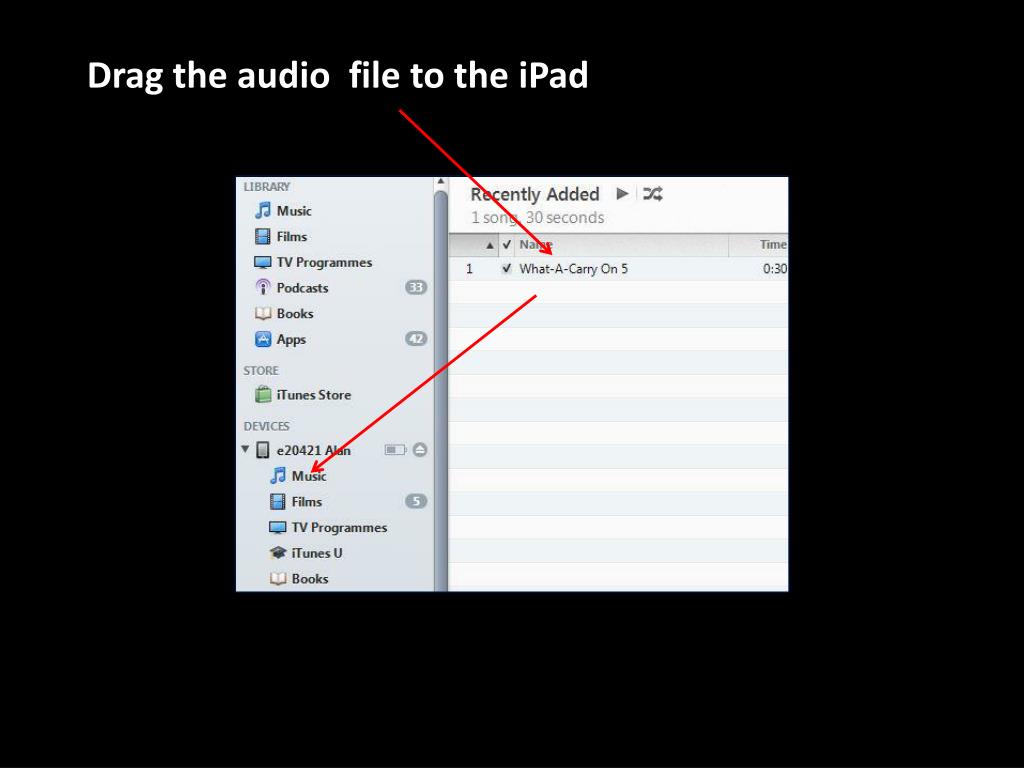This screenshot has height=768, width=1024.
Task: Open Films in the Library section
Action: [x=281, y=236]
